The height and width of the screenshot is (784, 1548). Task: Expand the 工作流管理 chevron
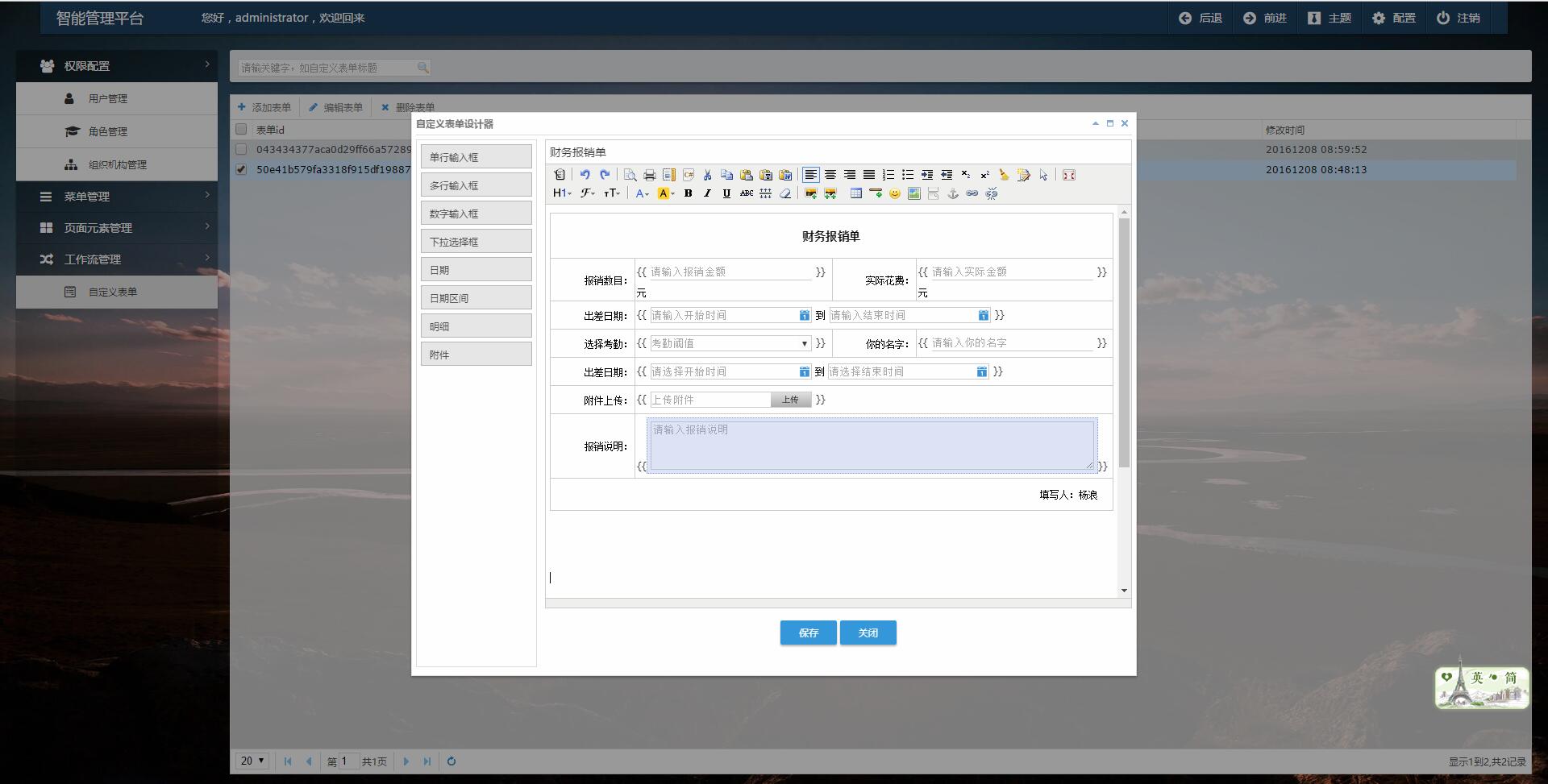click(207, 258)
